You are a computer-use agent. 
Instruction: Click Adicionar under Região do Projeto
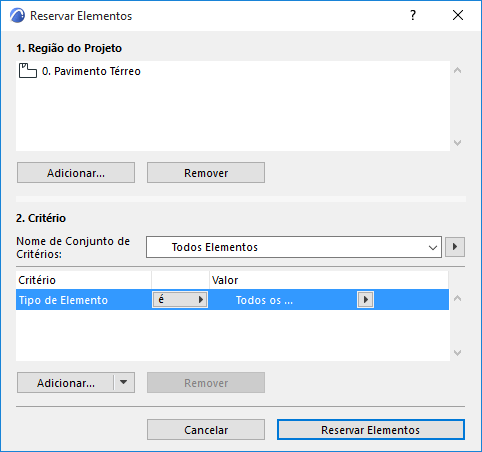76,173
